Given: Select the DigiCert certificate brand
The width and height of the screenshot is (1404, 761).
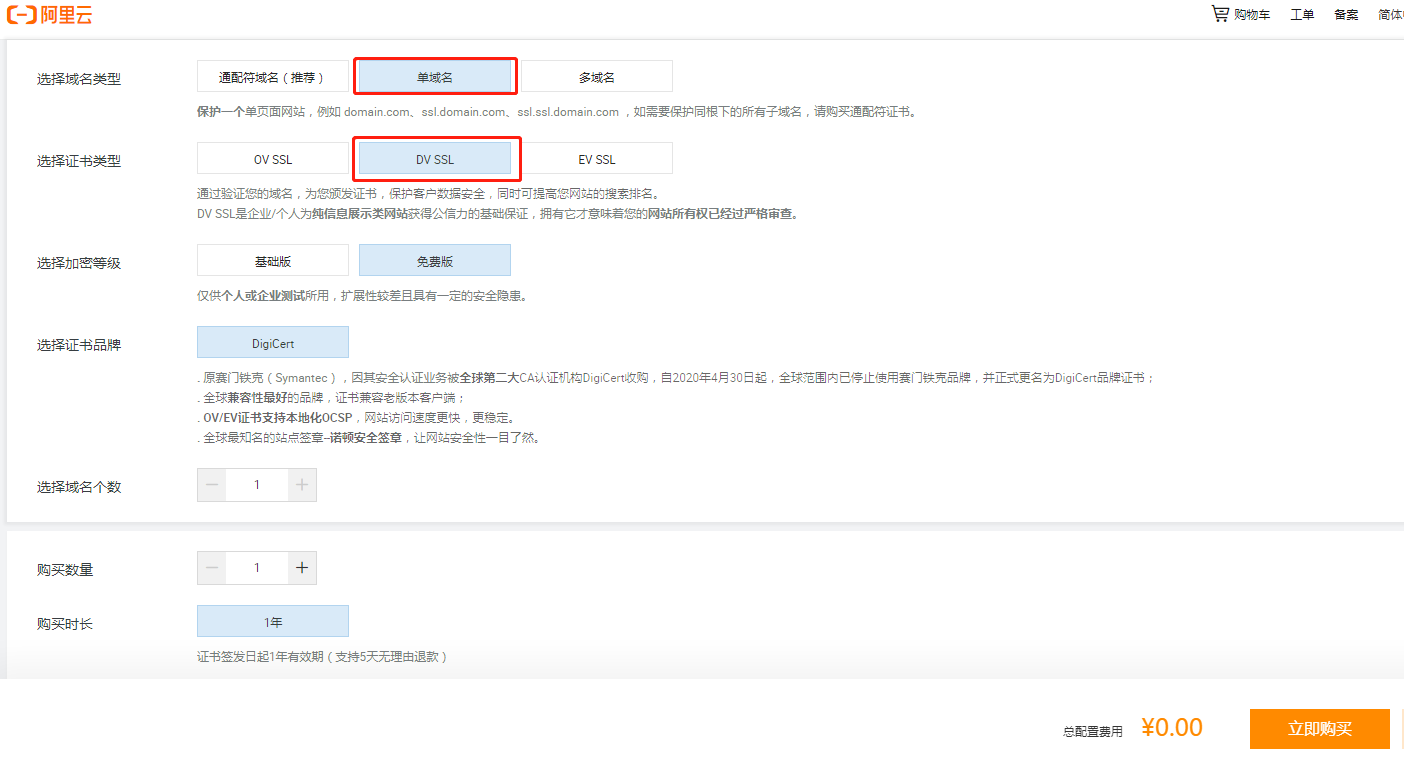Looking at the screenshot, I should coord(272,341).
